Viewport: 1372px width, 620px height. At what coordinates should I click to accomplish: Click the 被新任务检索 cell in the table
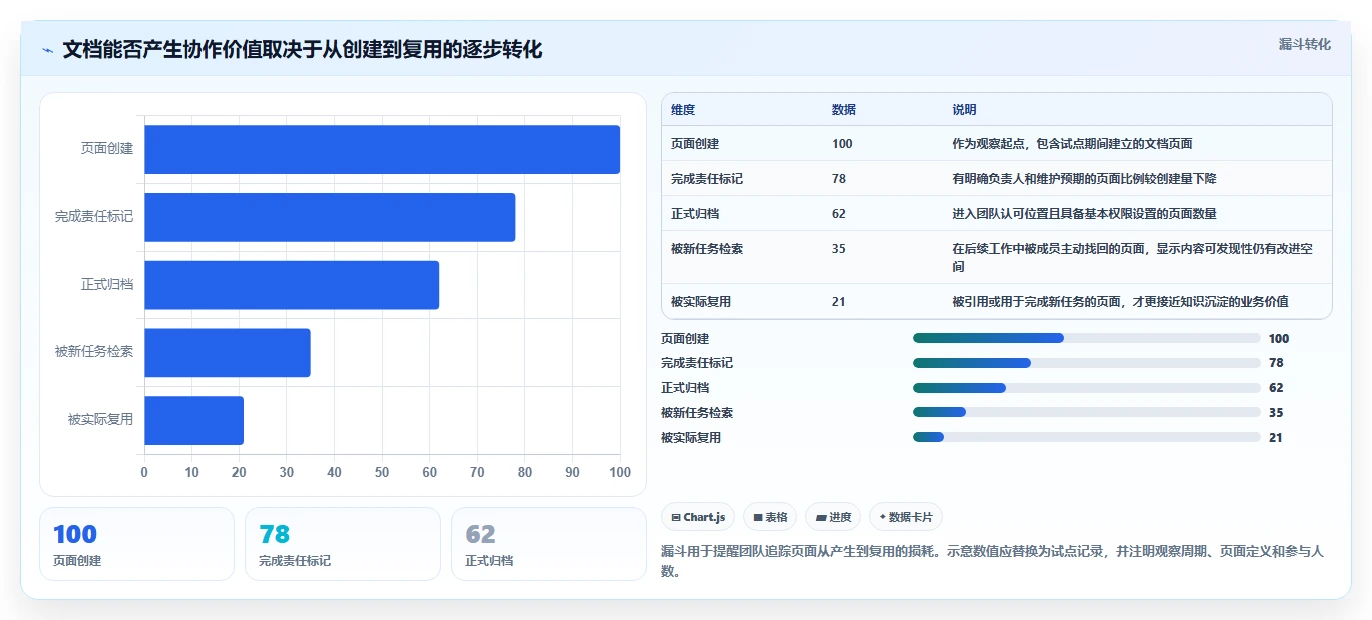coord(707,249)
